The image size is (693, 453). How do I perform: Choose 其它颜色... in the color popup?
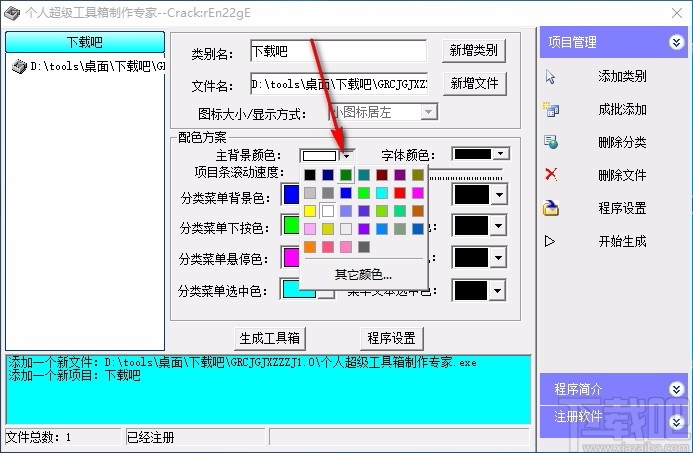point(363,274)
